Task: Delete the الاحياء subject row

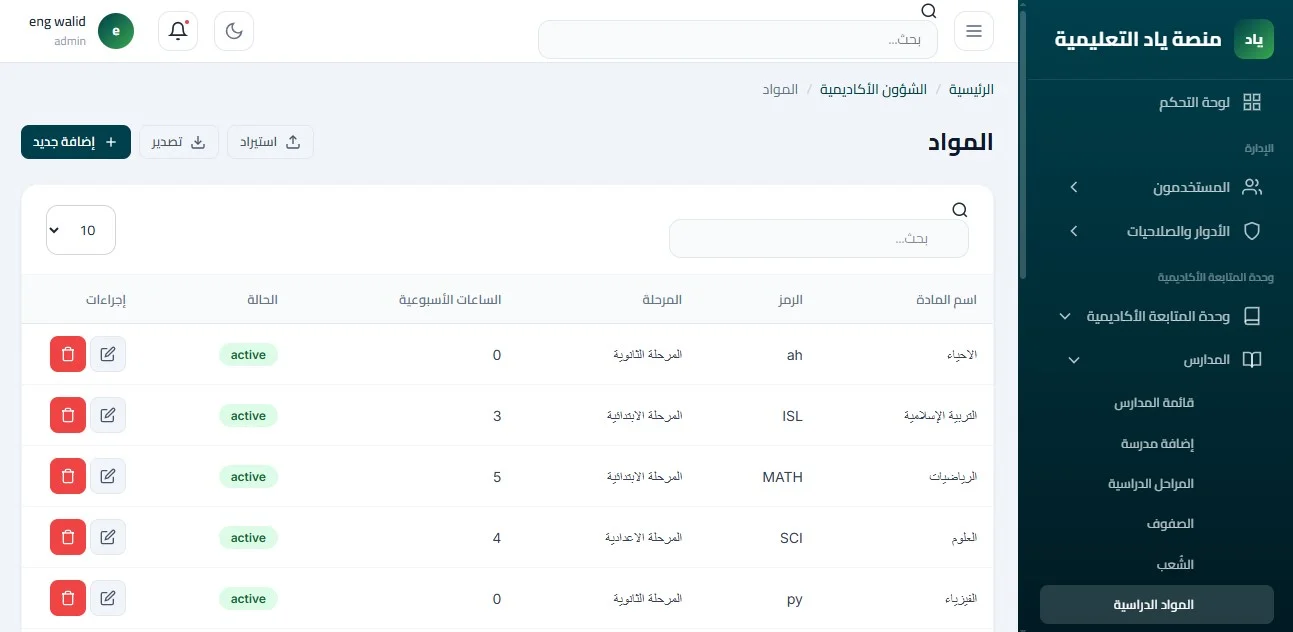Action: 68,354
